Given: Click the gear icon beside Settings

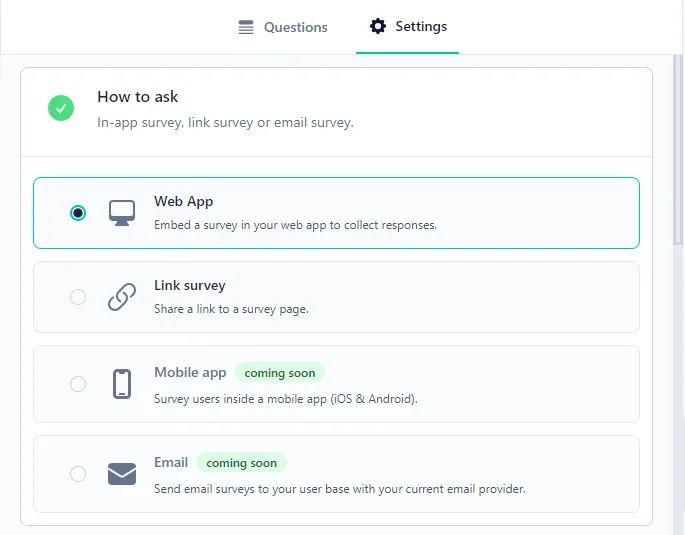Looking at the screenshot, I should coord(377,26).
